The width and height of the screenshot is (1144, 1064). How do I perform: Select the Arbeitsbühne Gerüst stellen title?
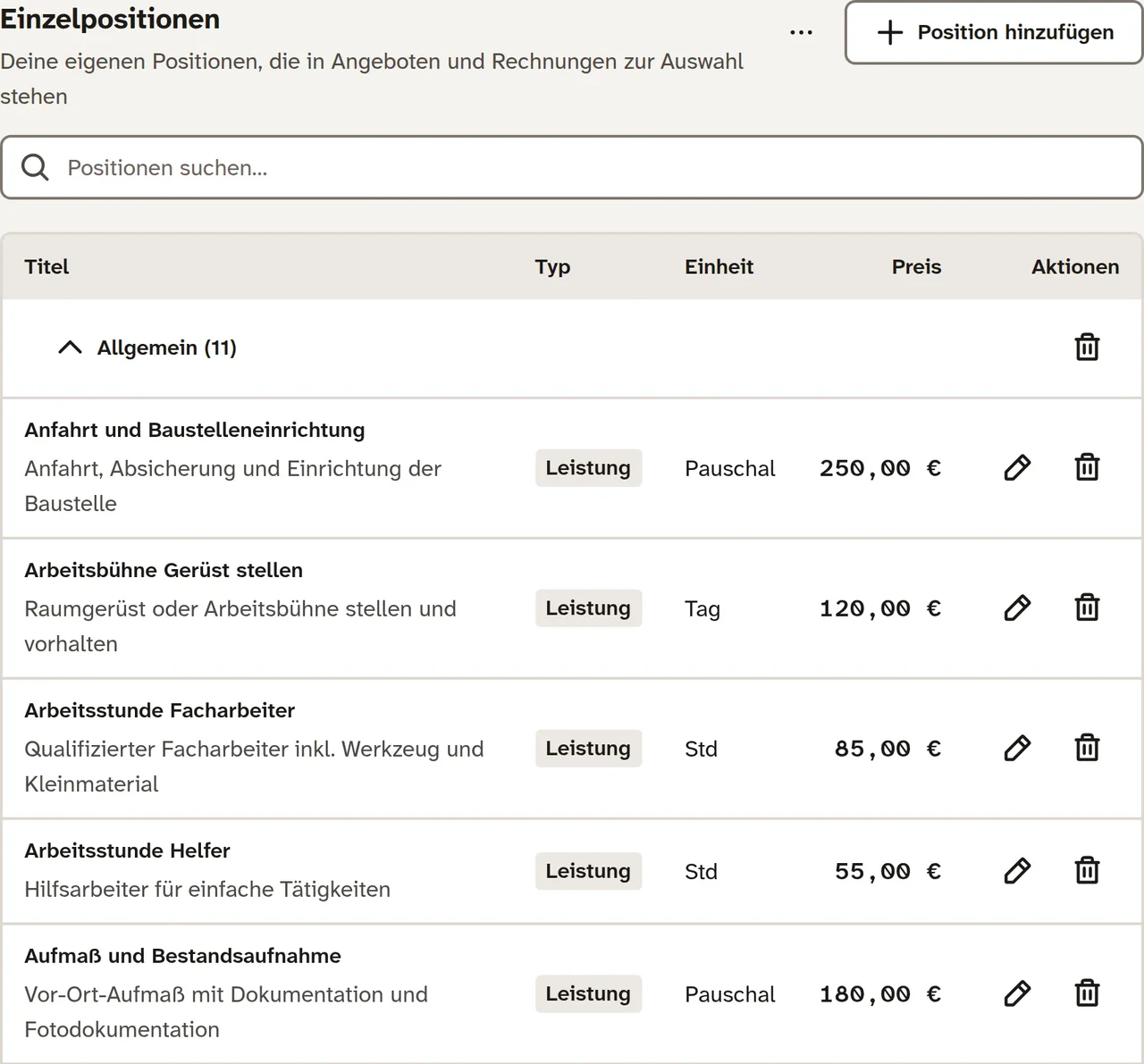click(x=164, y=570)
